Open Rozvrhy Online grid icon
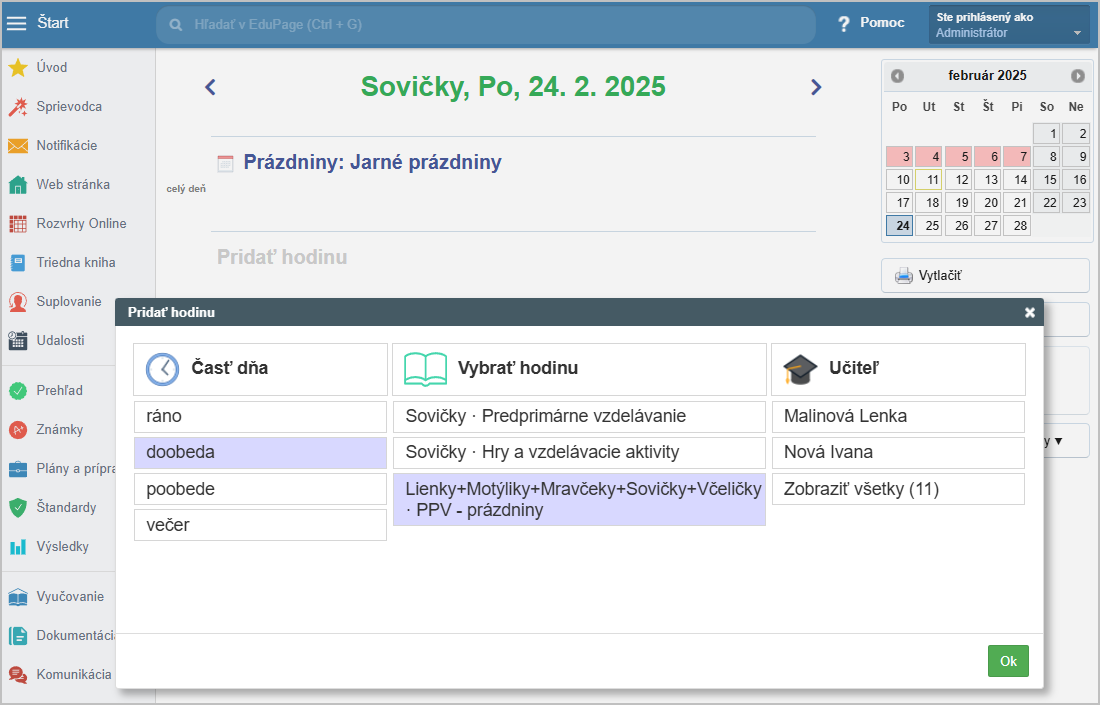This screenshot has height=705, width=1100. pyautogui.click(x=17, y=224)
